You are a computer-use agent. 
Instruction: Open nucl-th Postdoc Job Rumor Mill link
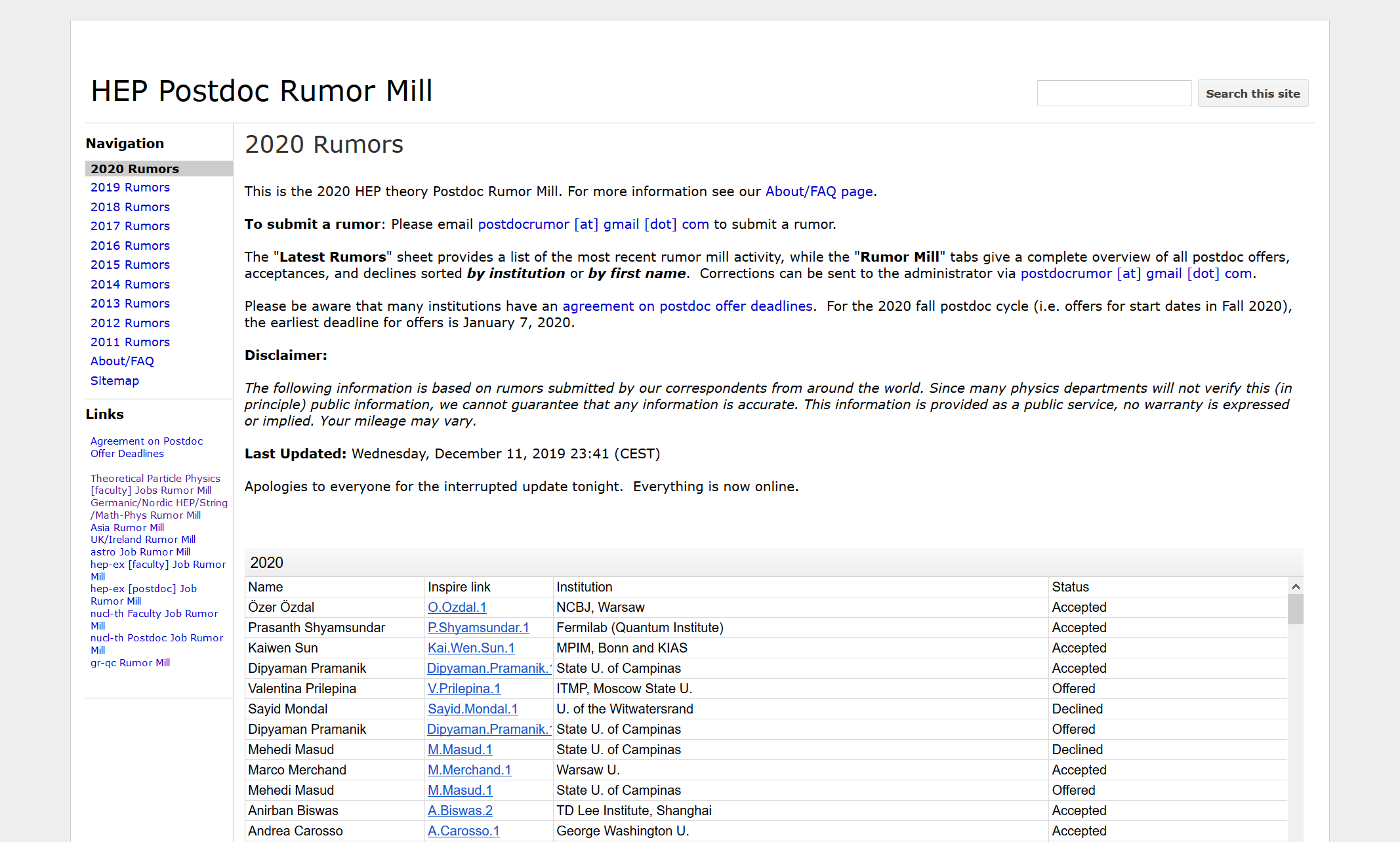click(157, 643)
